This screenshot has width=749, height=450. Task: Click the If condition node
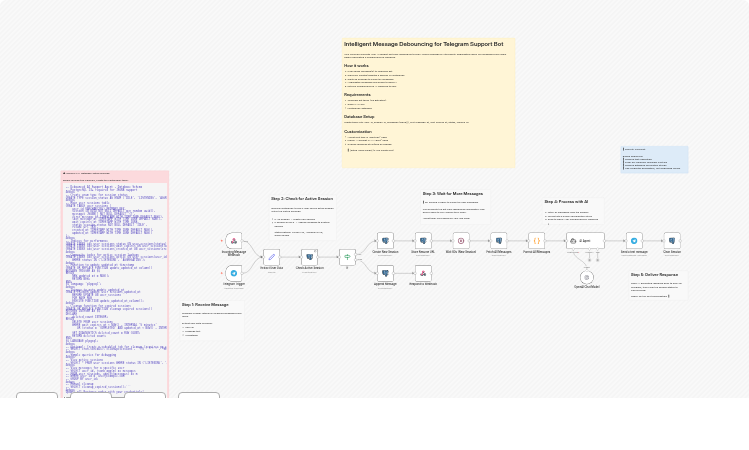click(347, 256)
